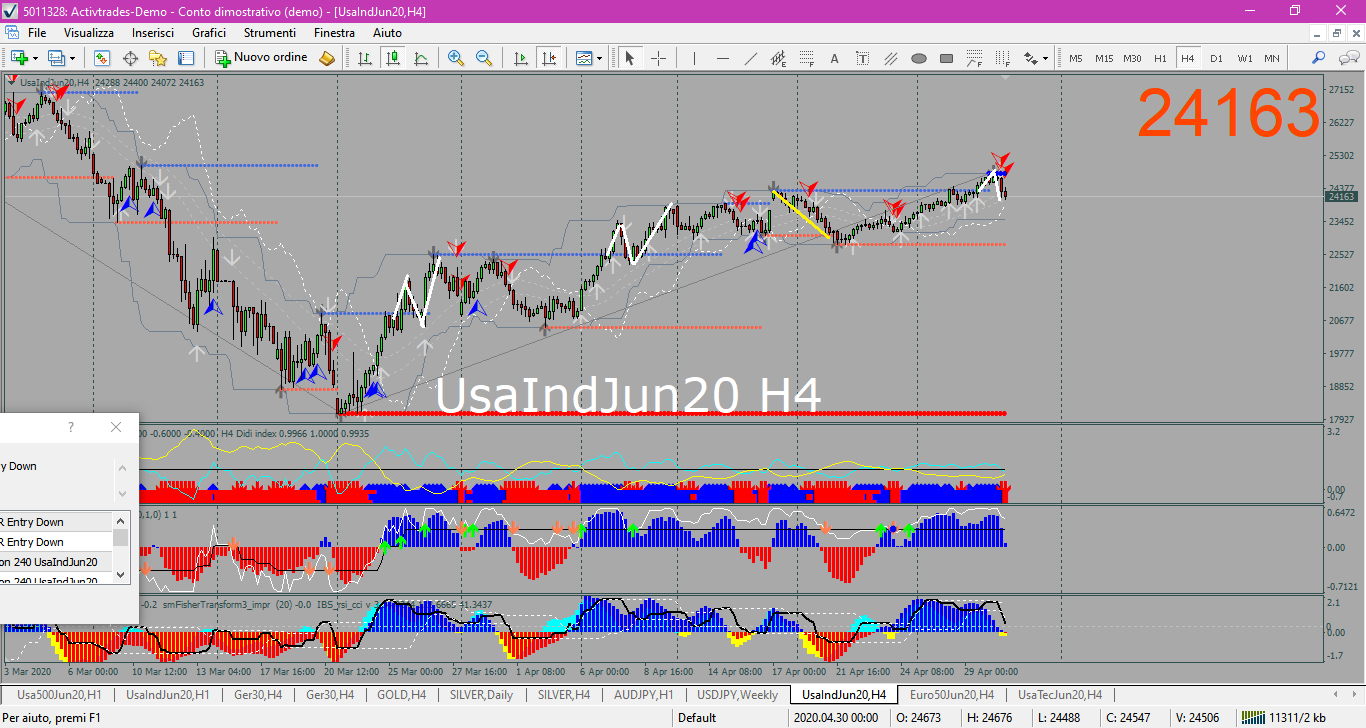Image resolution: width=1366 pixels, height=728 pixels.
Task: Select the channel tool marked E
Action: coord(778,58)
